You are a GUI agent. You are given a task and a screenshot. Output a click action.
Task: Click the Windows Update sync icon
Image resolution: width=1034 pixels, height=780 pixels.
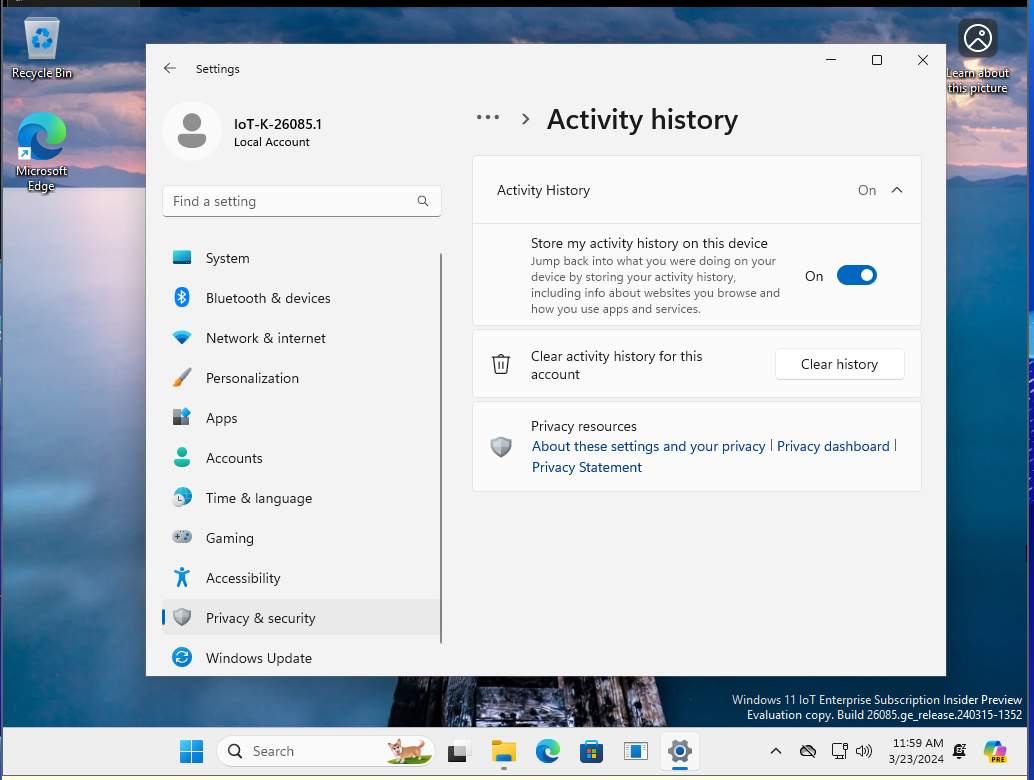coord(182,657)
